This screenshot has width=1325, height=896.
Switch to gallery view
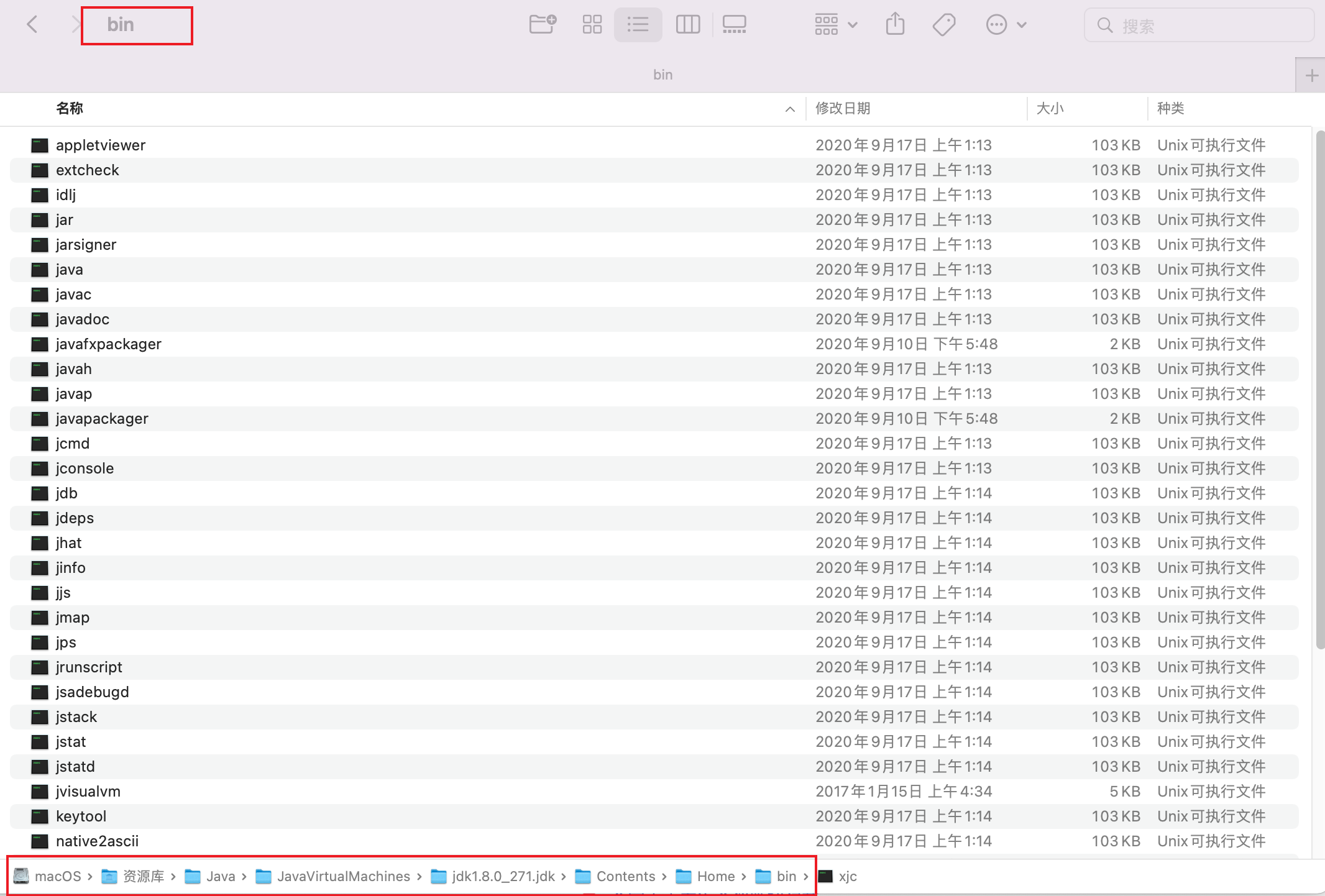[x=734, y=25]
